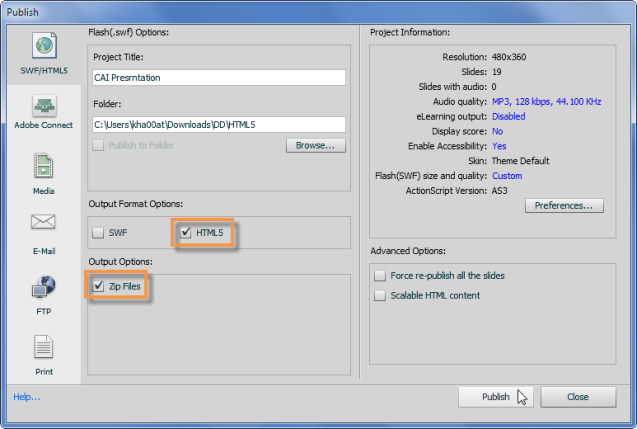Click the Browse... folder button
The image size is (637, 429).
(316, 145)
